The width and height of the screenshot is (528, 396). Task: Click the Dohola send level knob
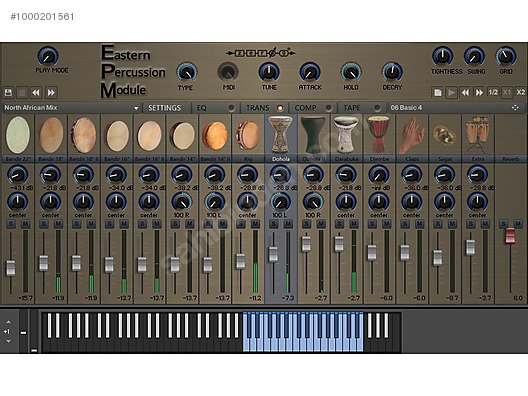click(x=280, y=175)
